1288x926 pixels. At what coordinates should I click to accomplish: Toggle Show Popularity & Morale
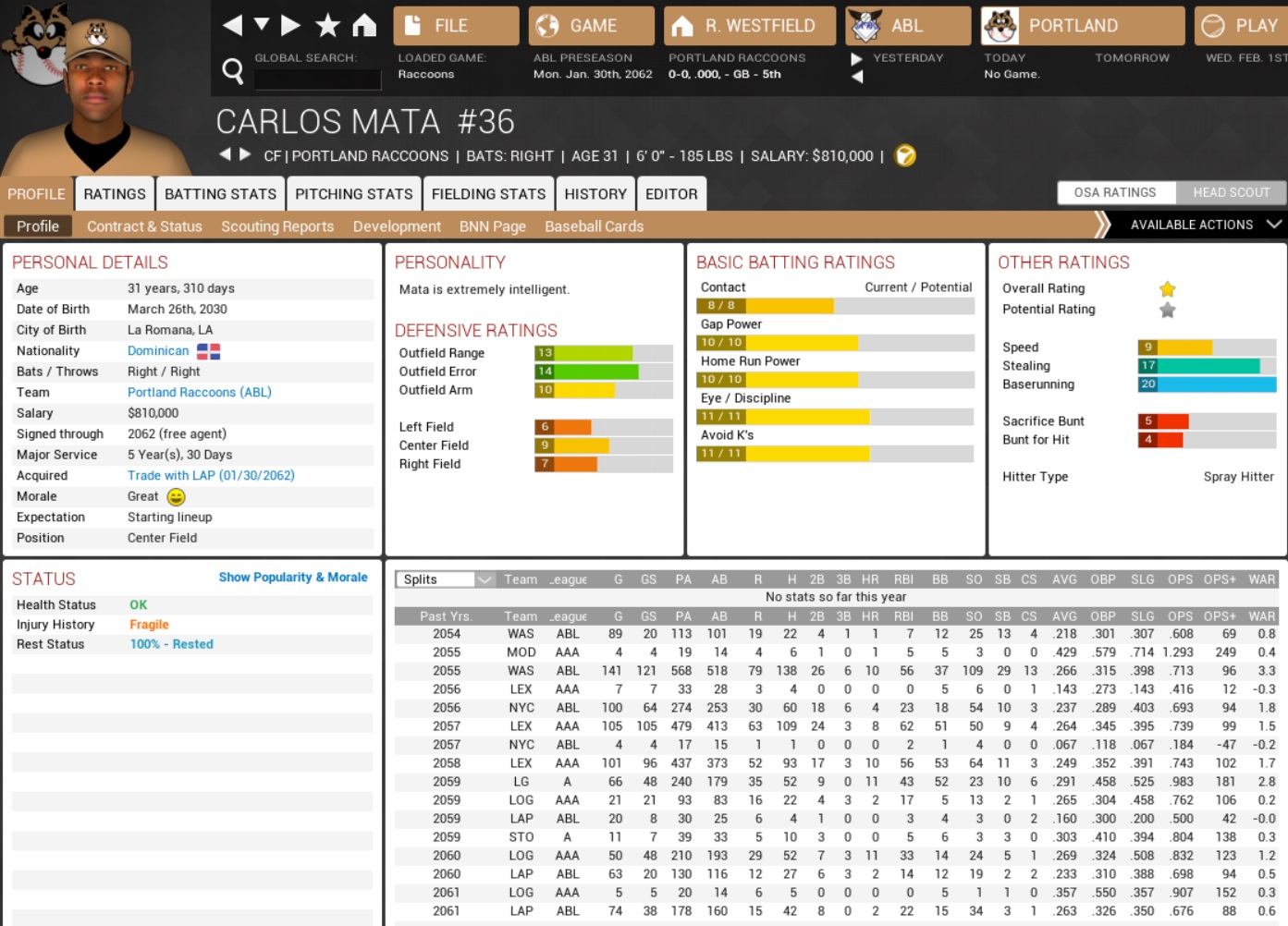click(293, 578)
